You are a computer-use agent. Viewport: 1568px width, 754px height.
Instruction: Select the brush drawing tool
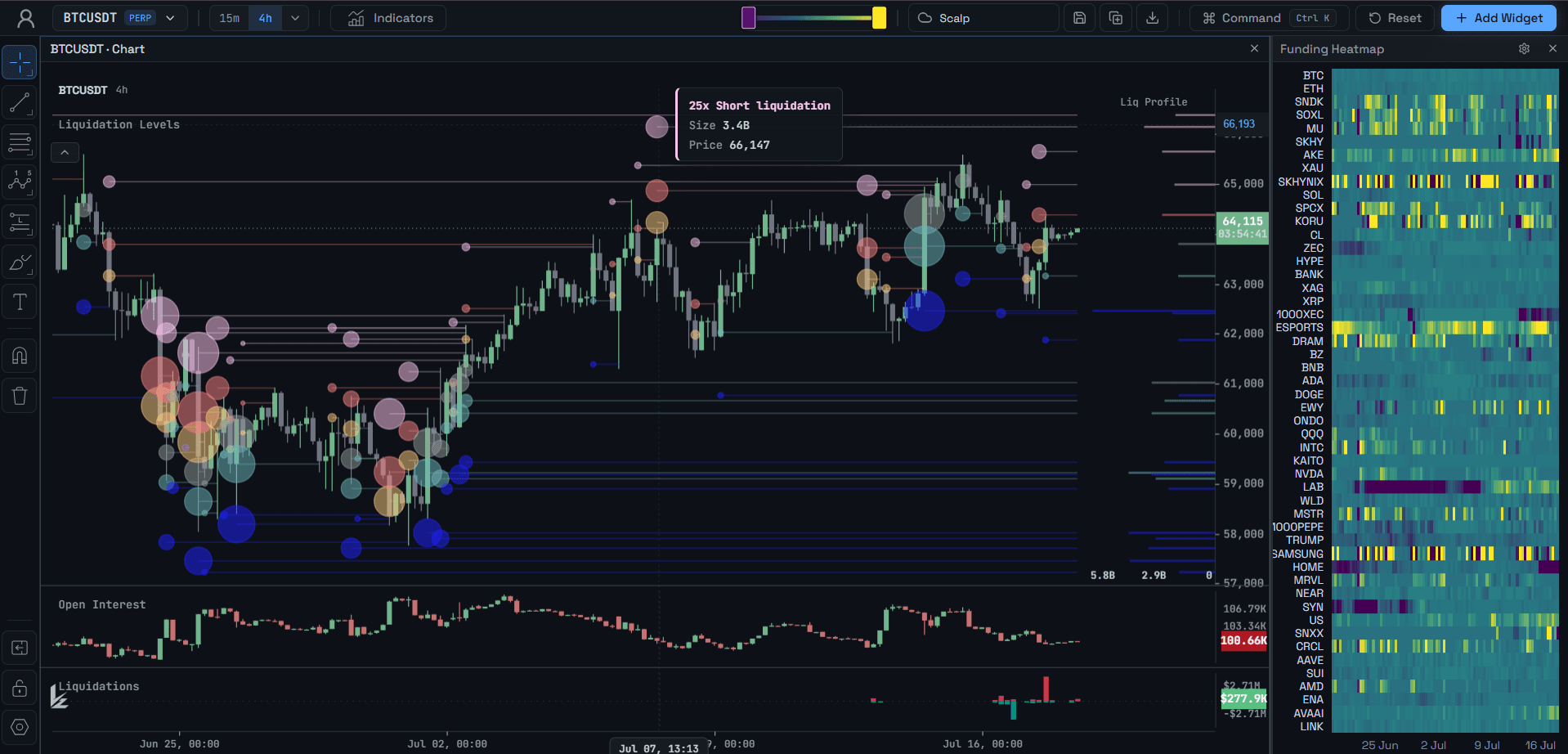(20, 263)
